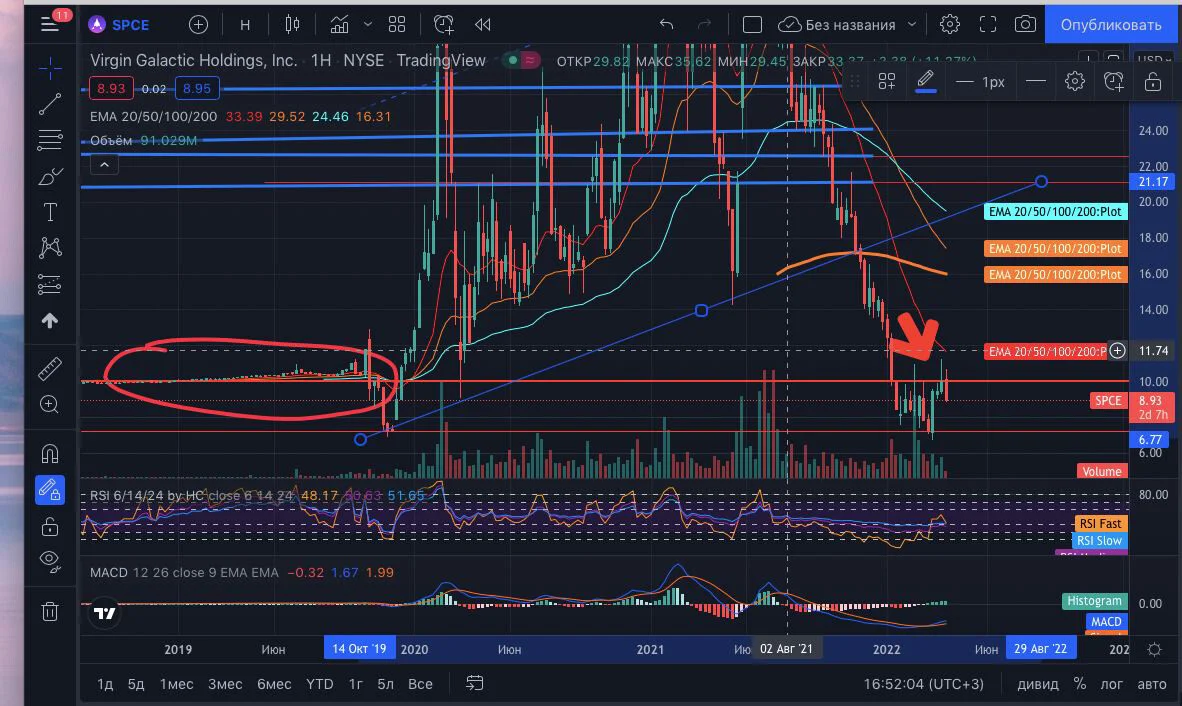Open the line style dropdown
Screen dimensions: 1182x706
[1037, 81]
